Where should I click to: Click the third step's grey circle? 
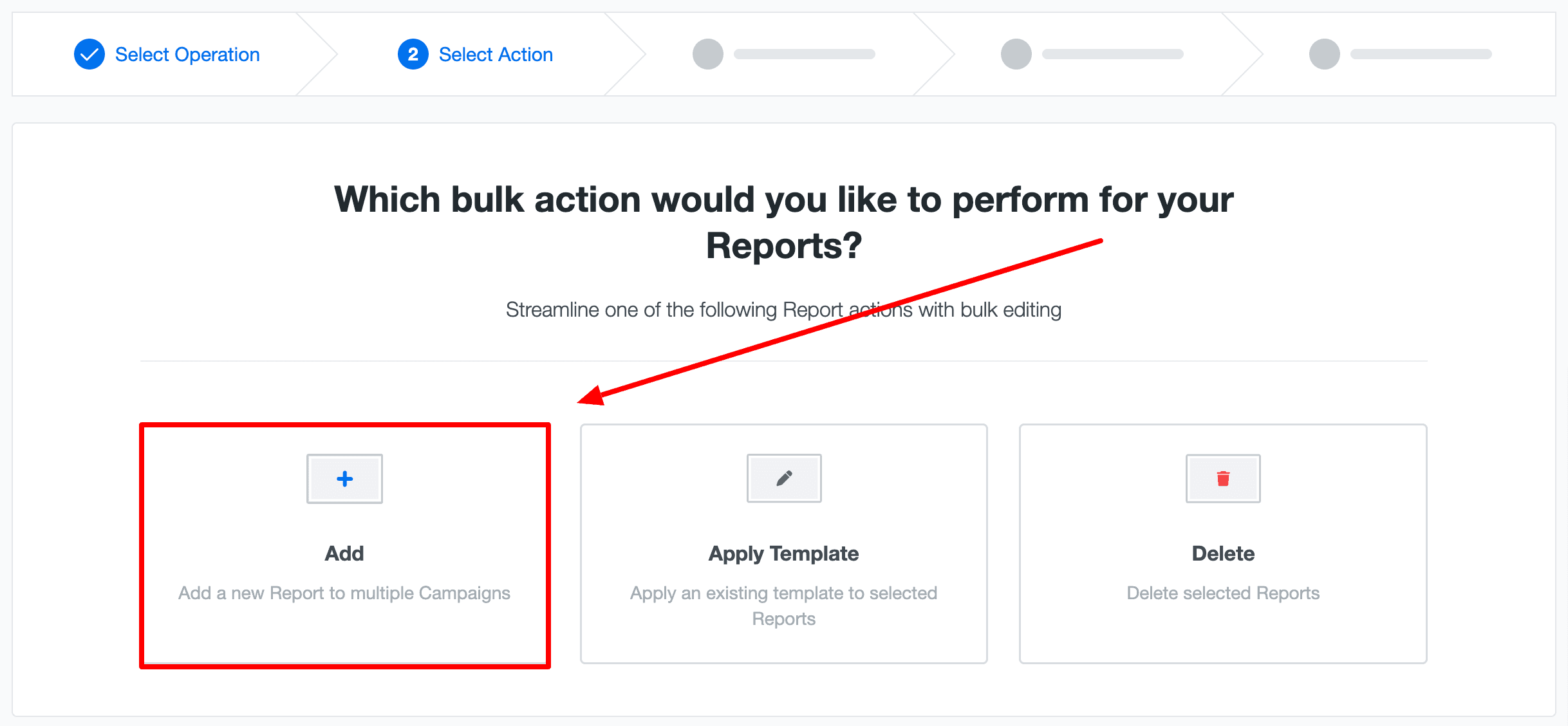(x=708, y=54)
